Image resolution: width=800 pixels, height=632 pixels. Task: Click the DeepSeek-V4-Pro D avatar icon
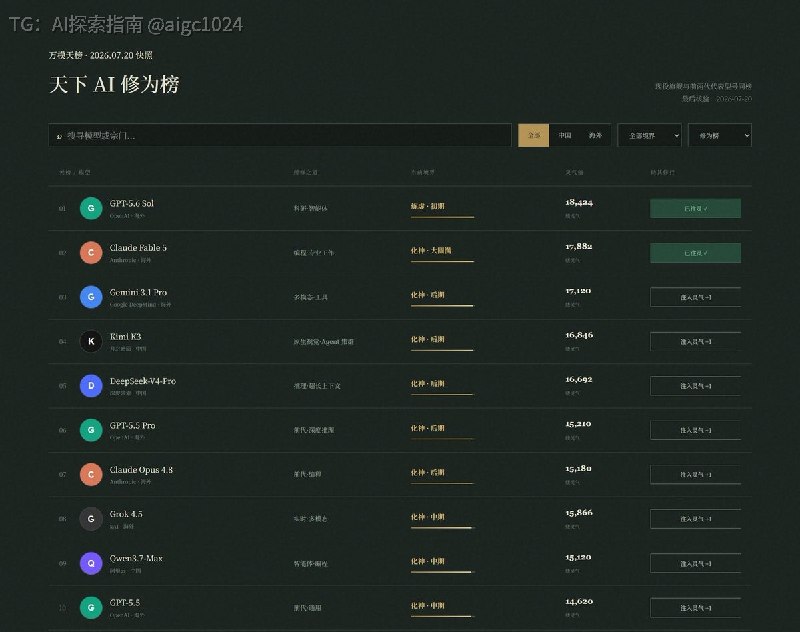[x=91, y=386]
